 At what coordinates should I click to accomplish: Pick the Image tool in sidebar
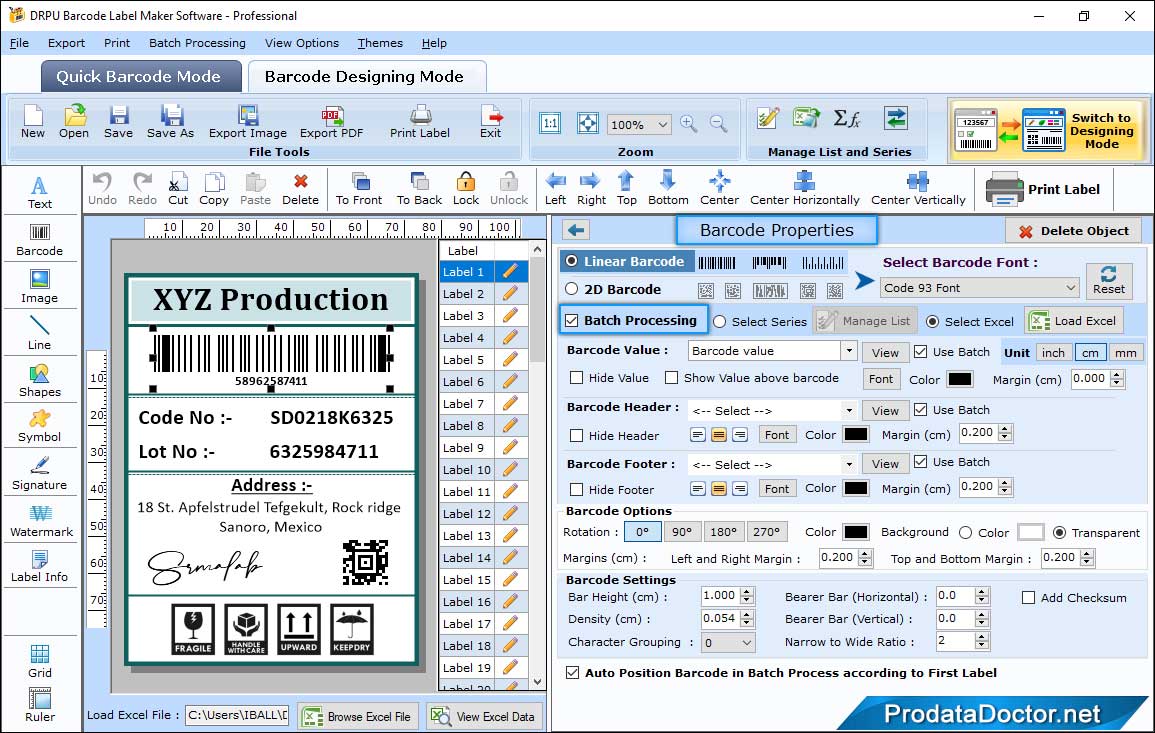(40, 287)
